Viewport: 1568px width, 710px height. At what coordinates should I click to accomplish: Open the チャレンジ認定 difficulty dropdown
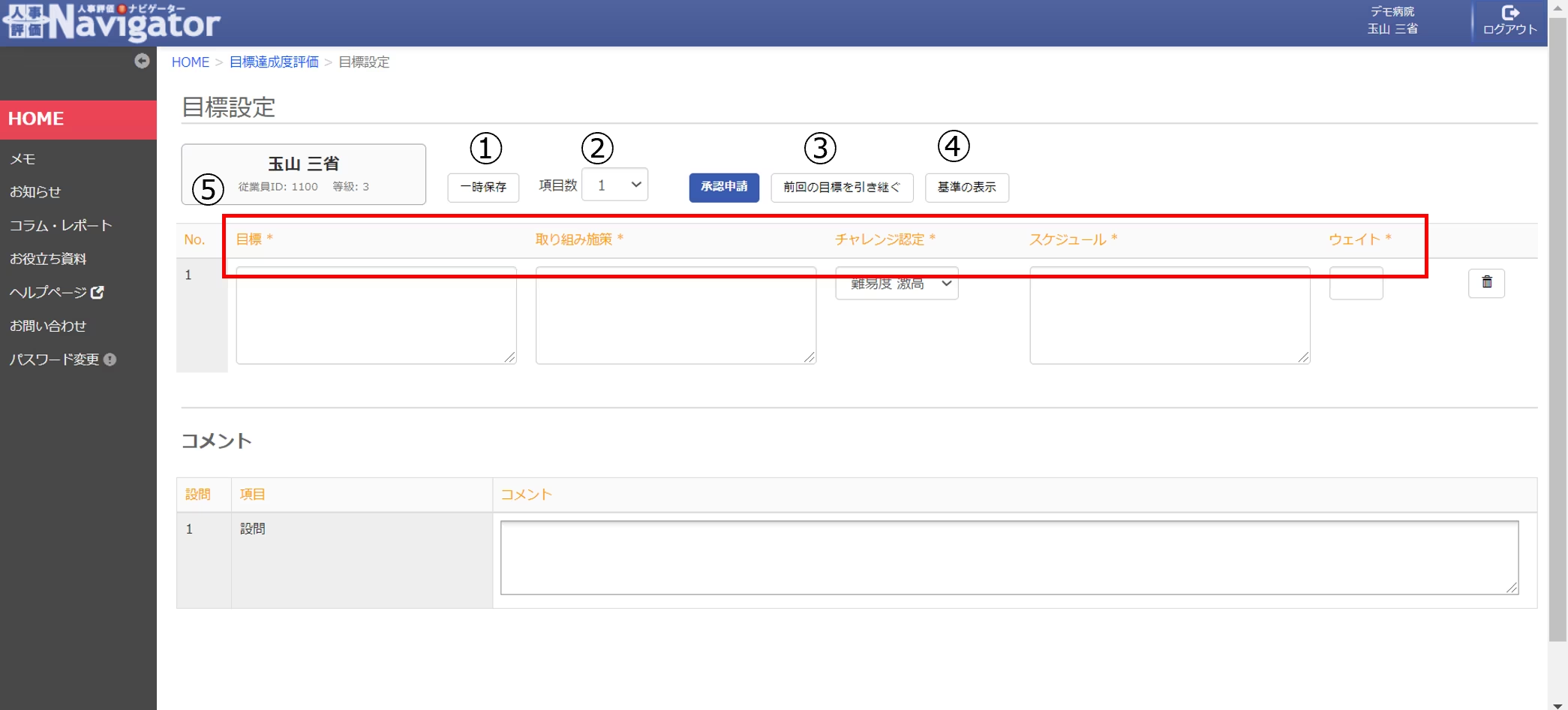pos(897,284)
